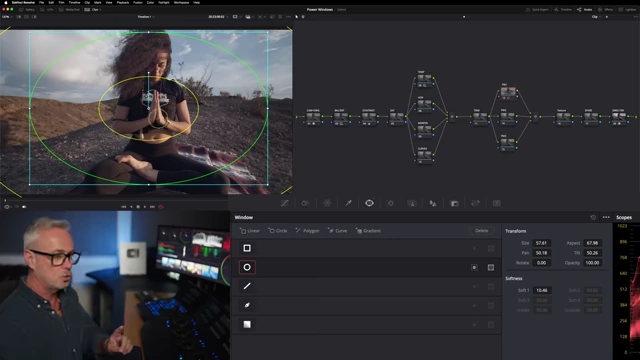Open the viewer zoom percentage dropdown
This screenshot has height=360, width=640.
(7, 17)
